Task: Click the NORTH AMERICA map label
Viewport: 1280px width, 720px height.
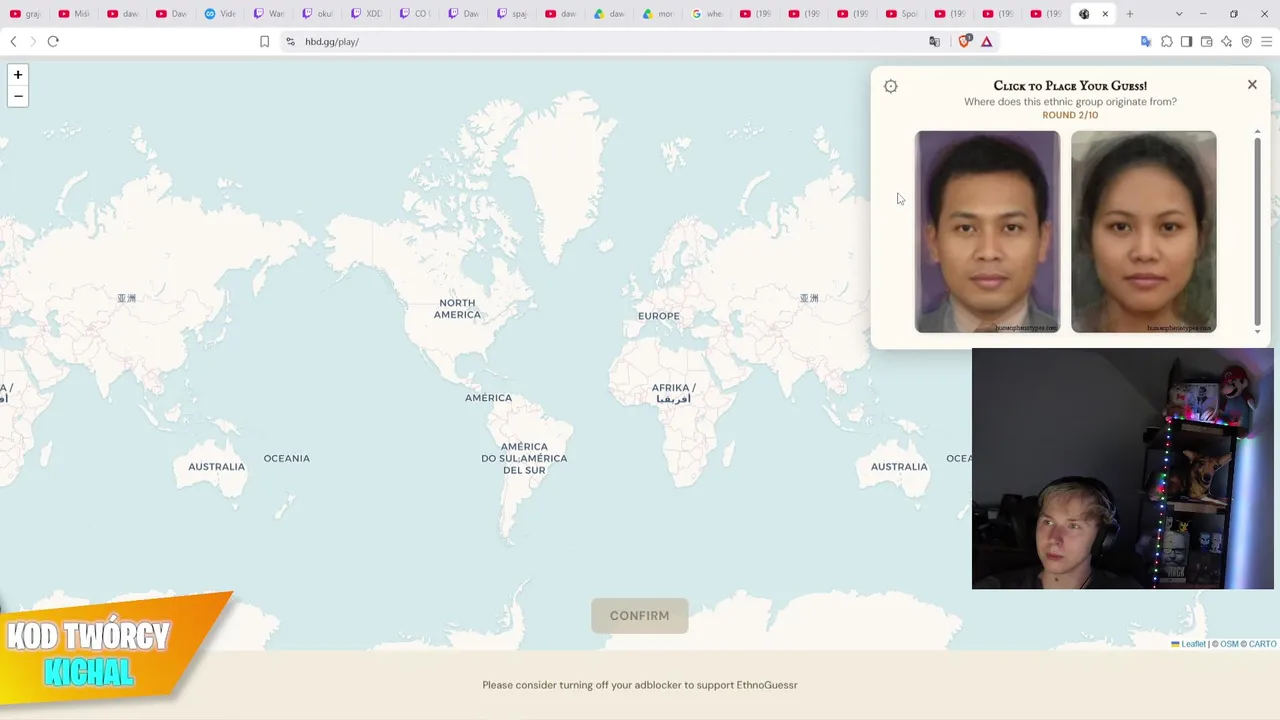Action: pos(457,309)
